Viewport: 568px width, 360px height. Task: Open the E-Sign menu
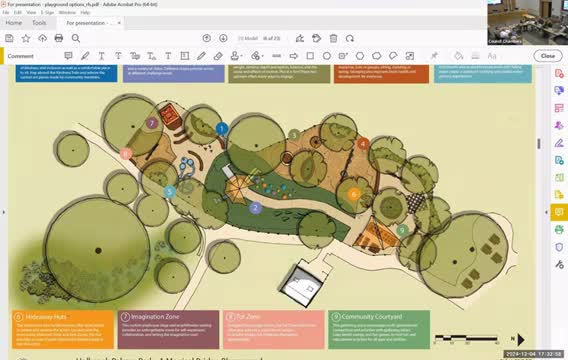point(47,12)
